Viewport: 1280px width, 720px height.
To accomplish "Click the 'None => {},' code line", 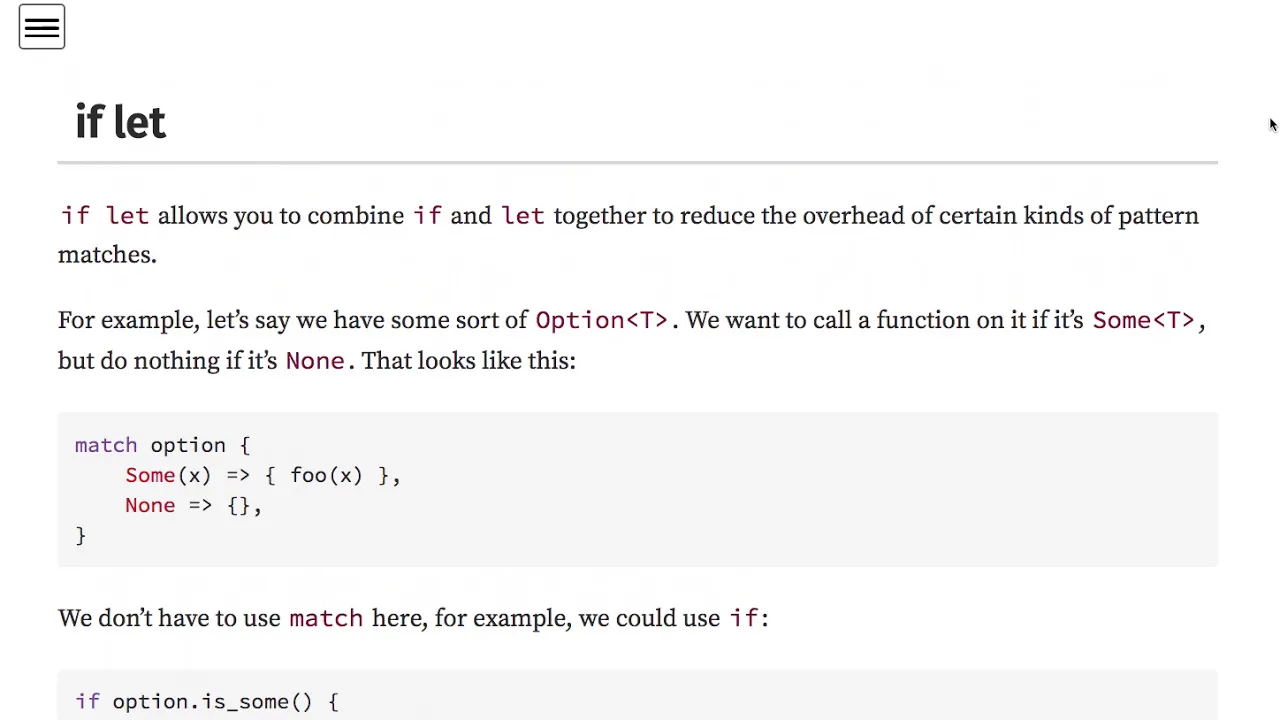I will [x=193, y=506].
